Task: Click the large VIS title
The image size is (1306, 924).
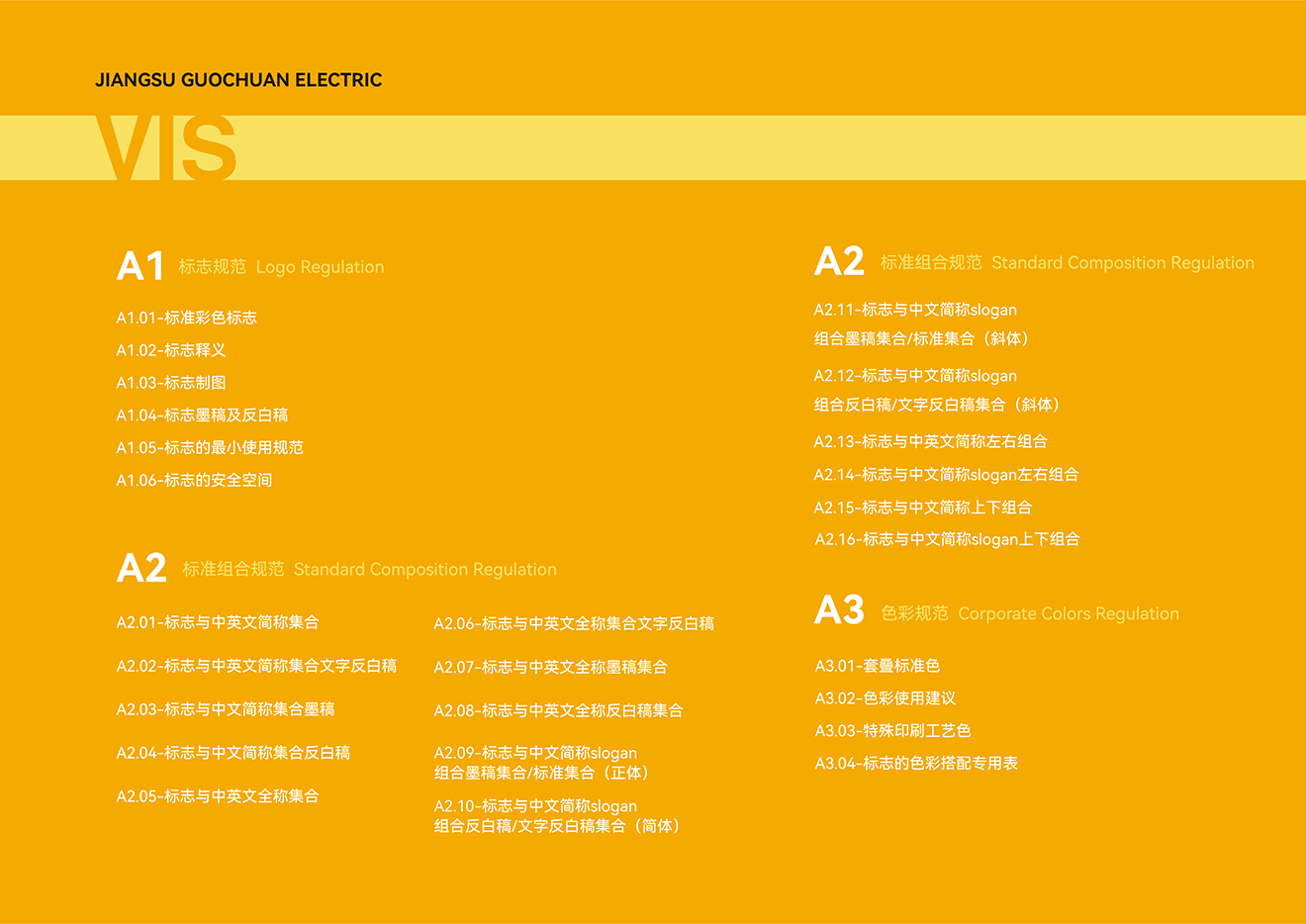Action: (167, 148)
